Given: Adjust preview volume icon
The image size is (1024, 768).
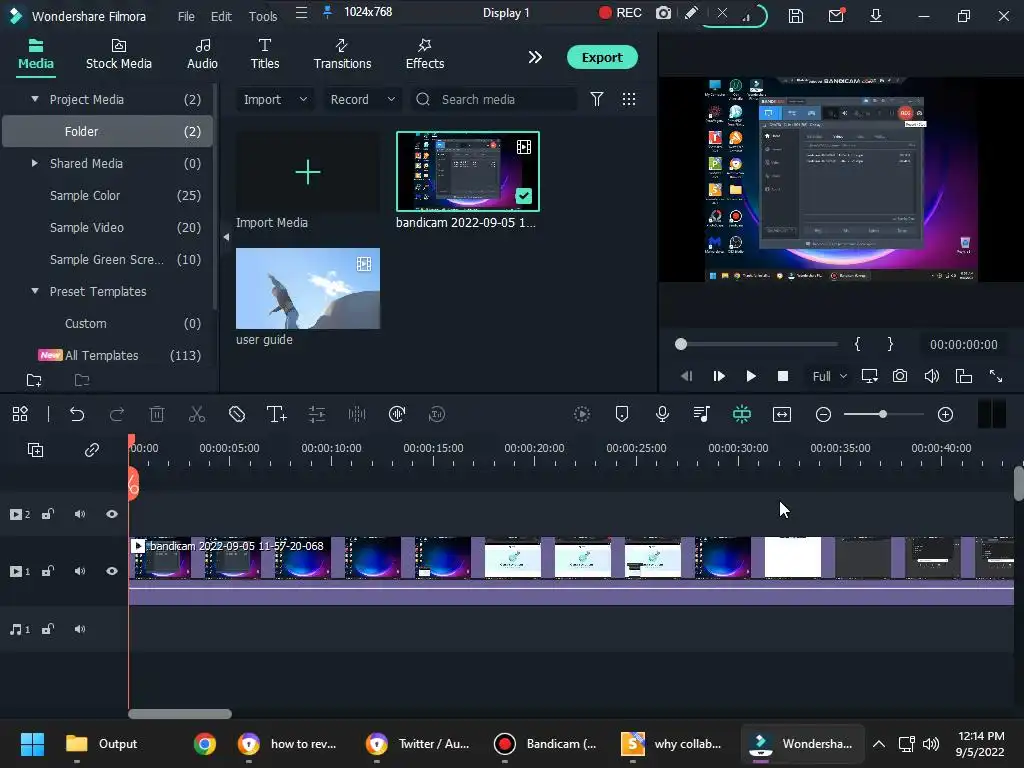Looking at the screenshot, I should [x=932, y=376].
